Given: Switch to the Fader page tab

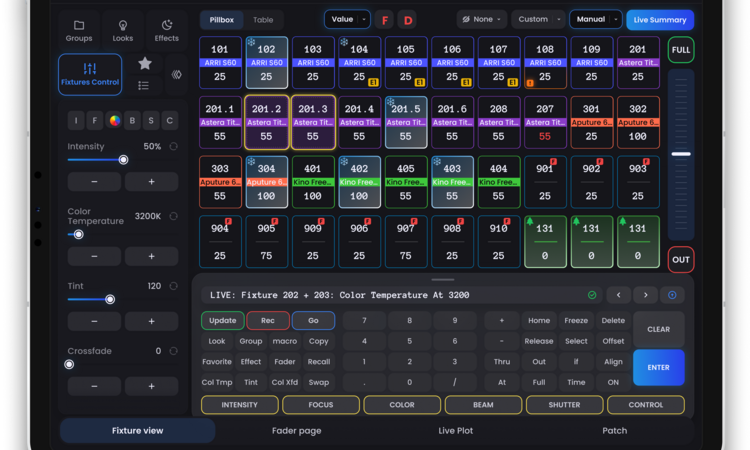Looking at the screenshot, I should click(x=296, y=430).
